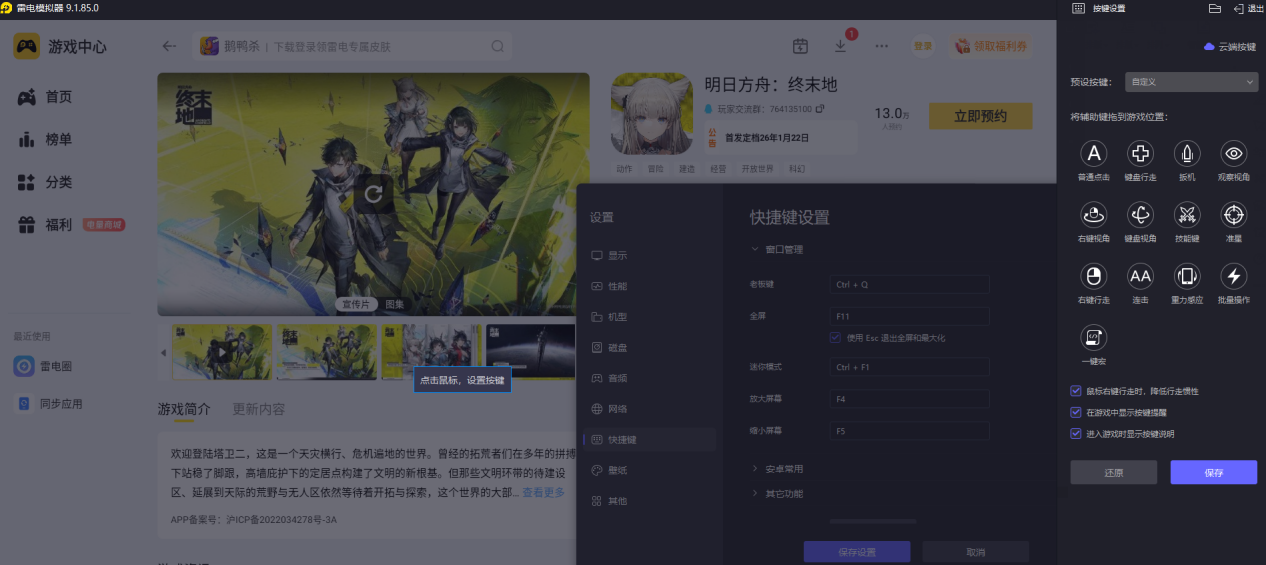Click the 老板键 Ctrl + Q field
This screenshot has width=1266, height=565.
click(x=909, y=285)
